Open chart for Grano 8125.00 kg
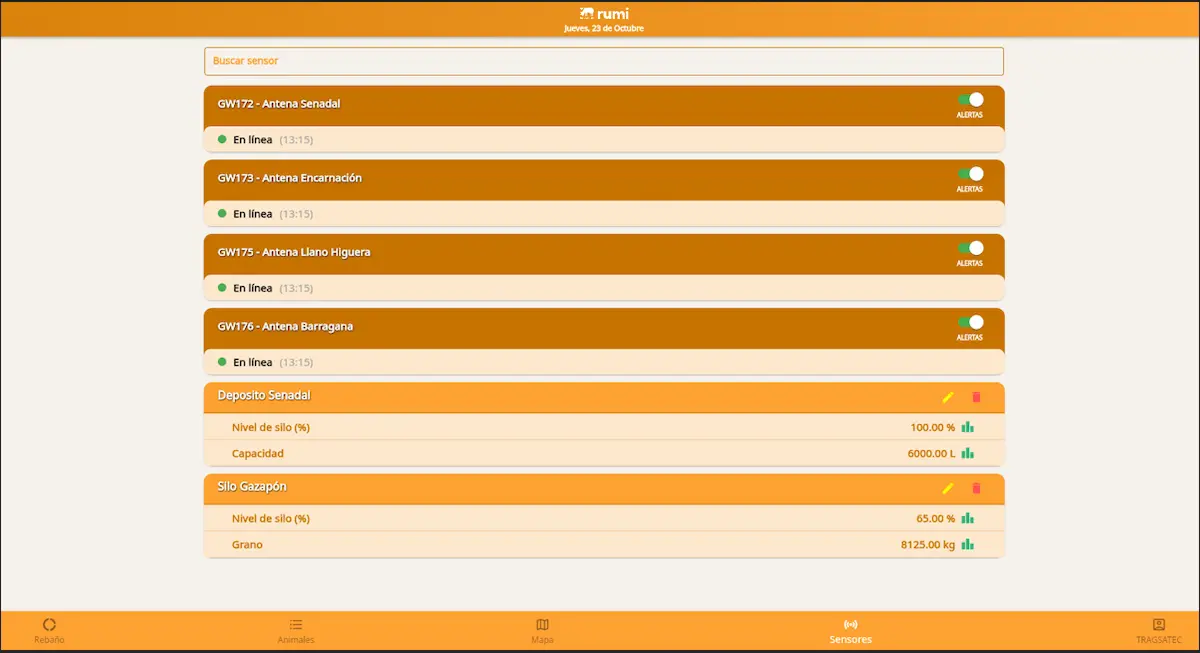1200x653 pixels. click(x=967, y=545)
